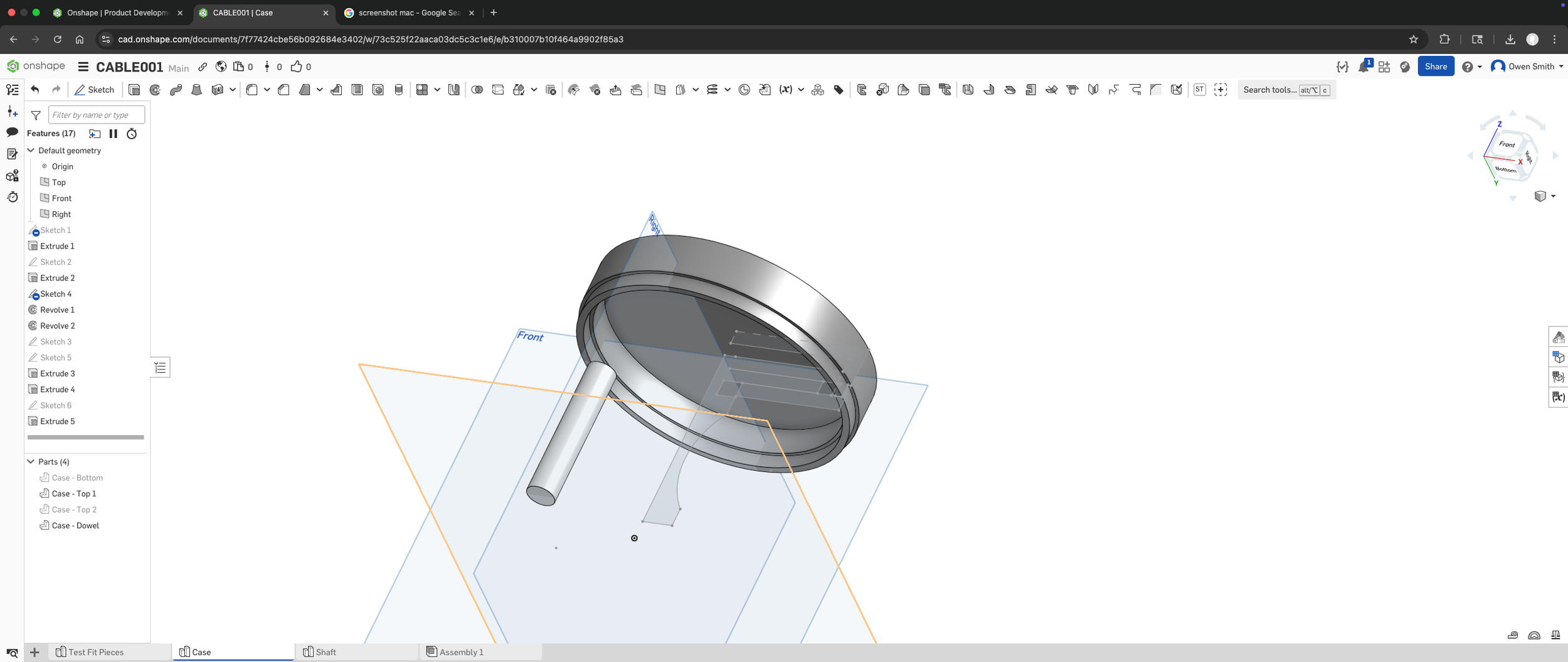1568x662 pixels.
Task: Click the Undo arrow icon
Action: pos(35,90)
